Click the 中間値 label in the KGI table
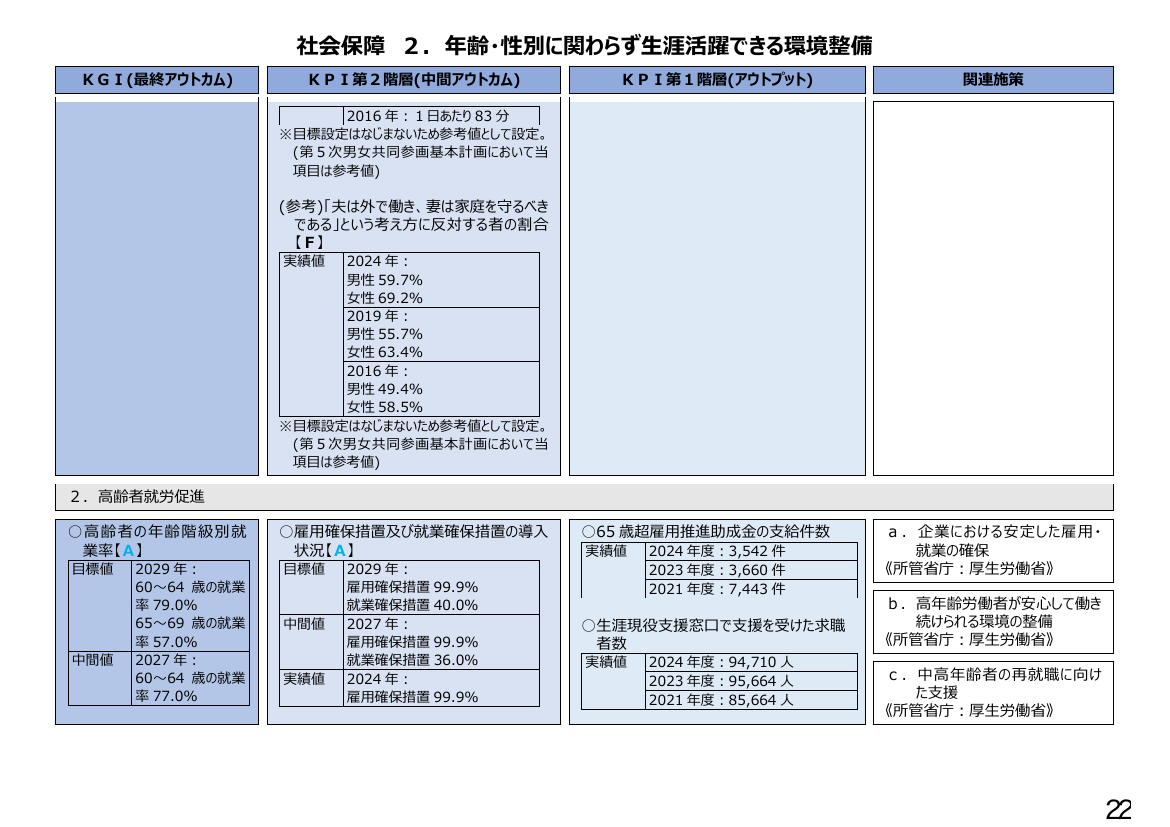Viewport: 1170px width, 827px height. pos(93,660)
